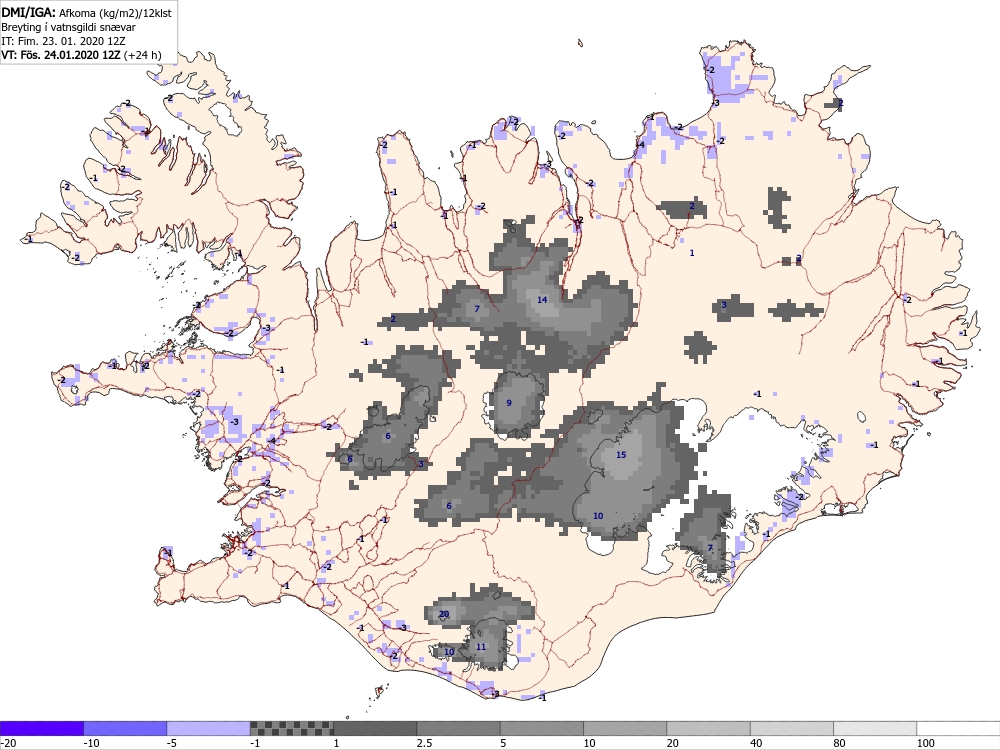Click the pale gray 40 to 80 legend swatch

point(792,728)
